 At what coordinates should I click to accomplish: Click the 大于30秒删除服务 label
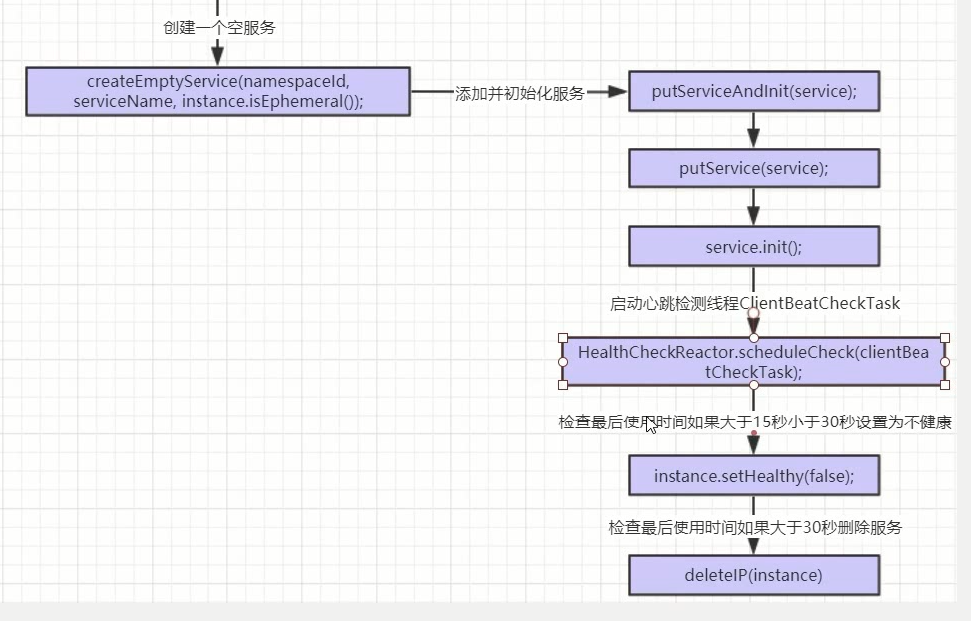755,528
